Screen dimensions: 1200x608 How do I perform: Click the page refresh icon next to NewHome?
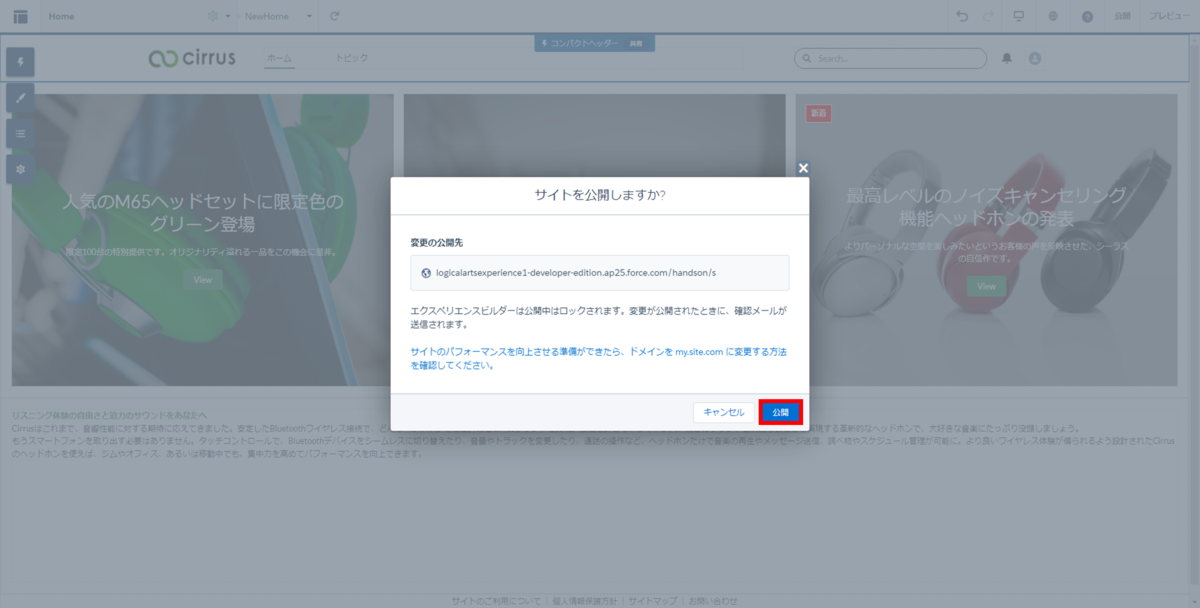333,16
